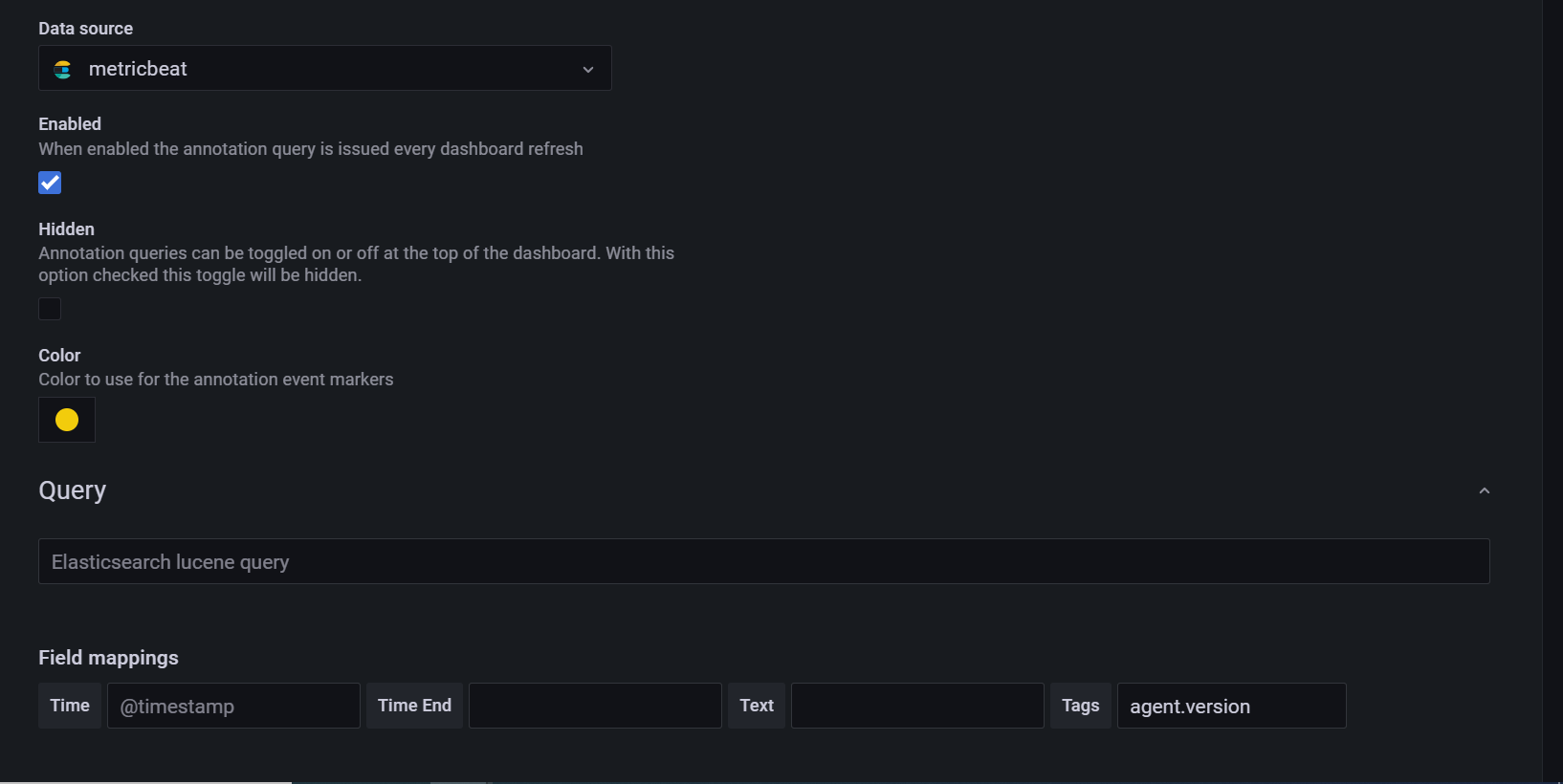Click the empty Time End mapping input
Viewport: 1563px width, 784px height.
click(x=594, y=706)
